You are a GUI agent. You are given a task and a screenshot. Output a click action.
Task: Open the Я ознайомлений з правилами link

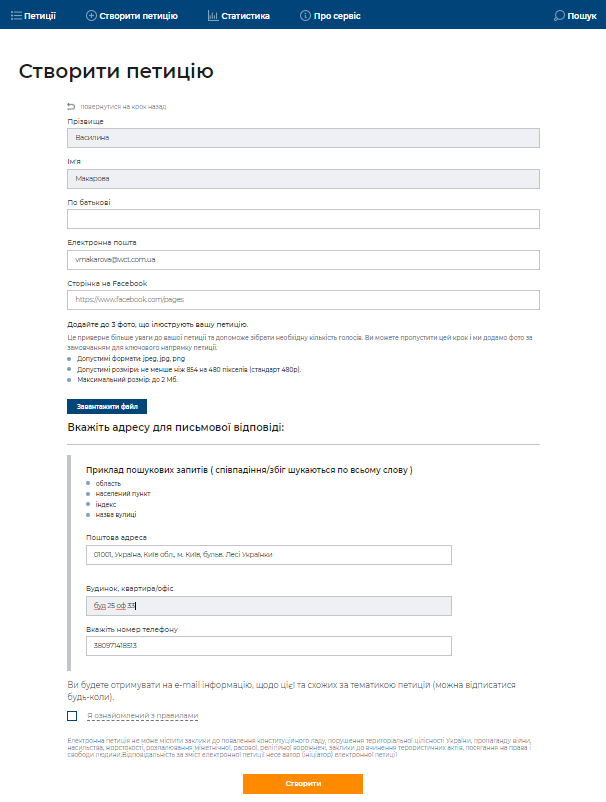[143, 716]
